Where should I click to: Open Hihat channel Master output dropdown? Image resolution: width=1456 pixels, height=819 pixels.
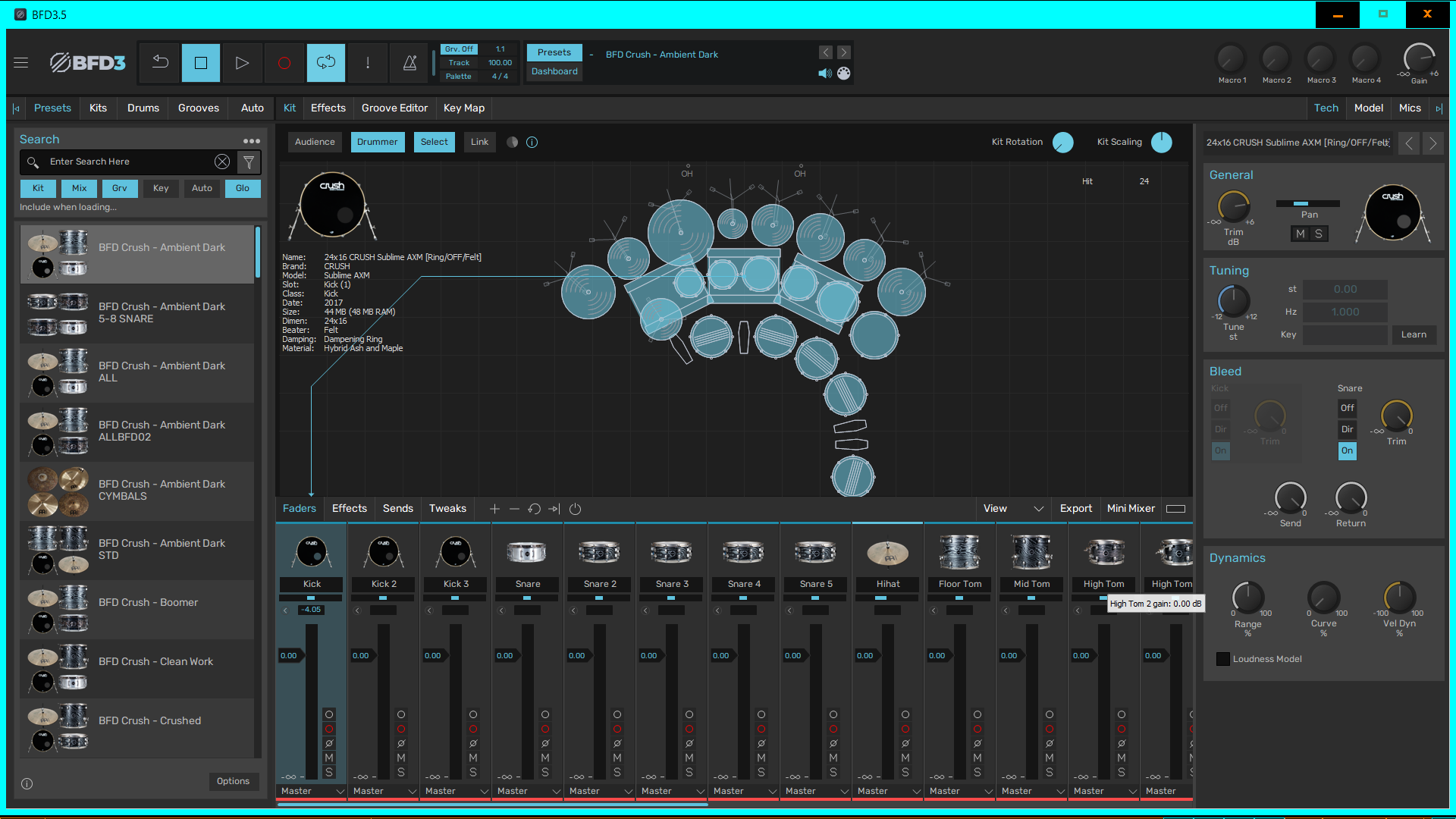(x=888, y=791)
